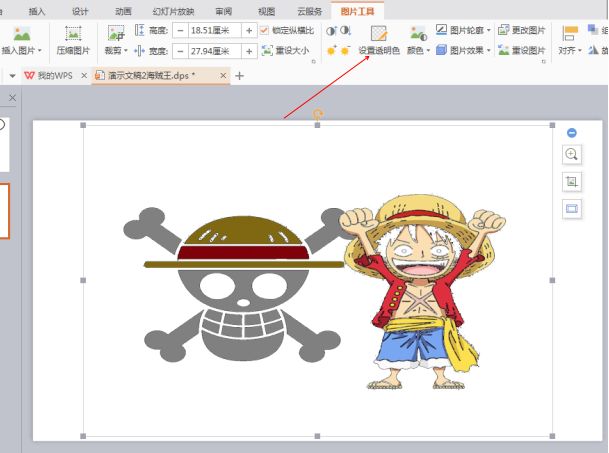The width and height of the screenshot is (609, 453).
Task: Decrease width with the minus button
Action: pos(180,51)
